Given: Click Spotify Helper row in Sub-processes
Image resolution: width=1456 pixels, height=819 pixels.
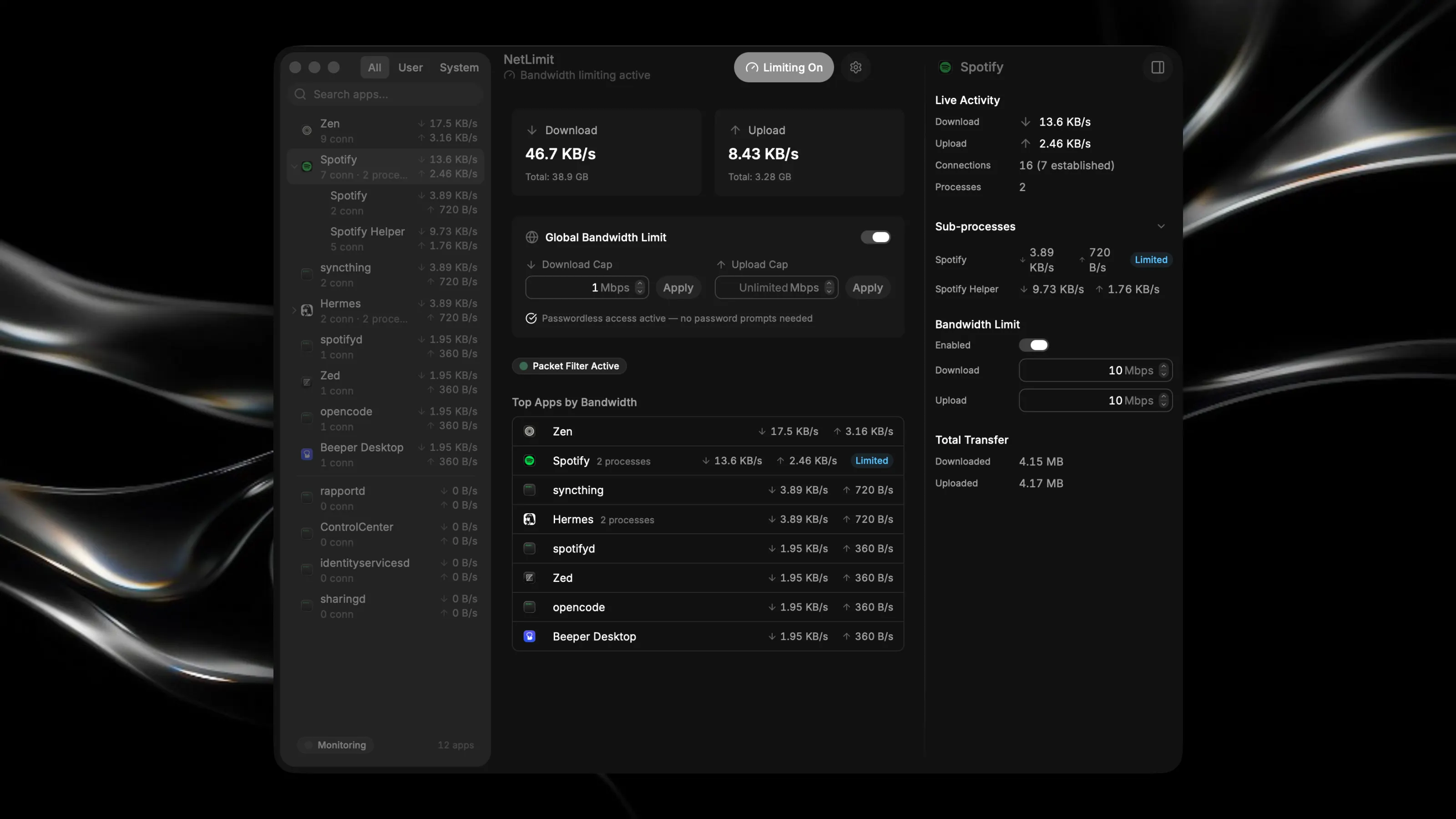Looking at the screenshot, I should click(x=1054, y=289).
